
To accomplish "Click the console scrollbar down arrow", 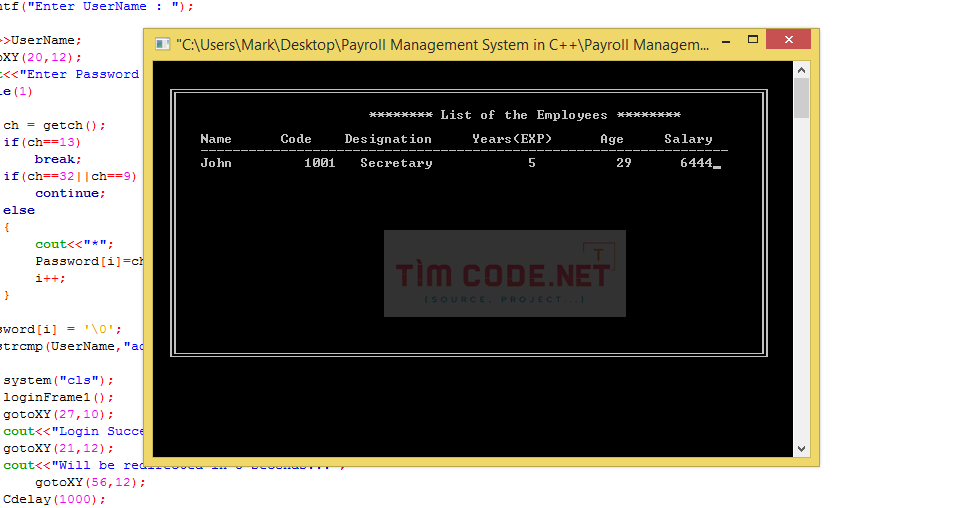I will click(802, 449).
